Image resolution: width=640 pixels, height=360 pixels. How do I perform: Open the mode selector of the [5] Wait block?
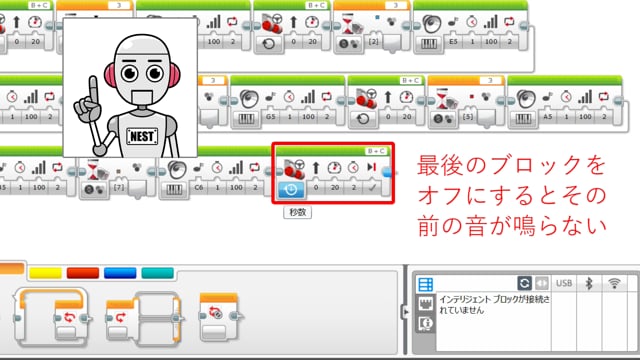click(443, 119)
